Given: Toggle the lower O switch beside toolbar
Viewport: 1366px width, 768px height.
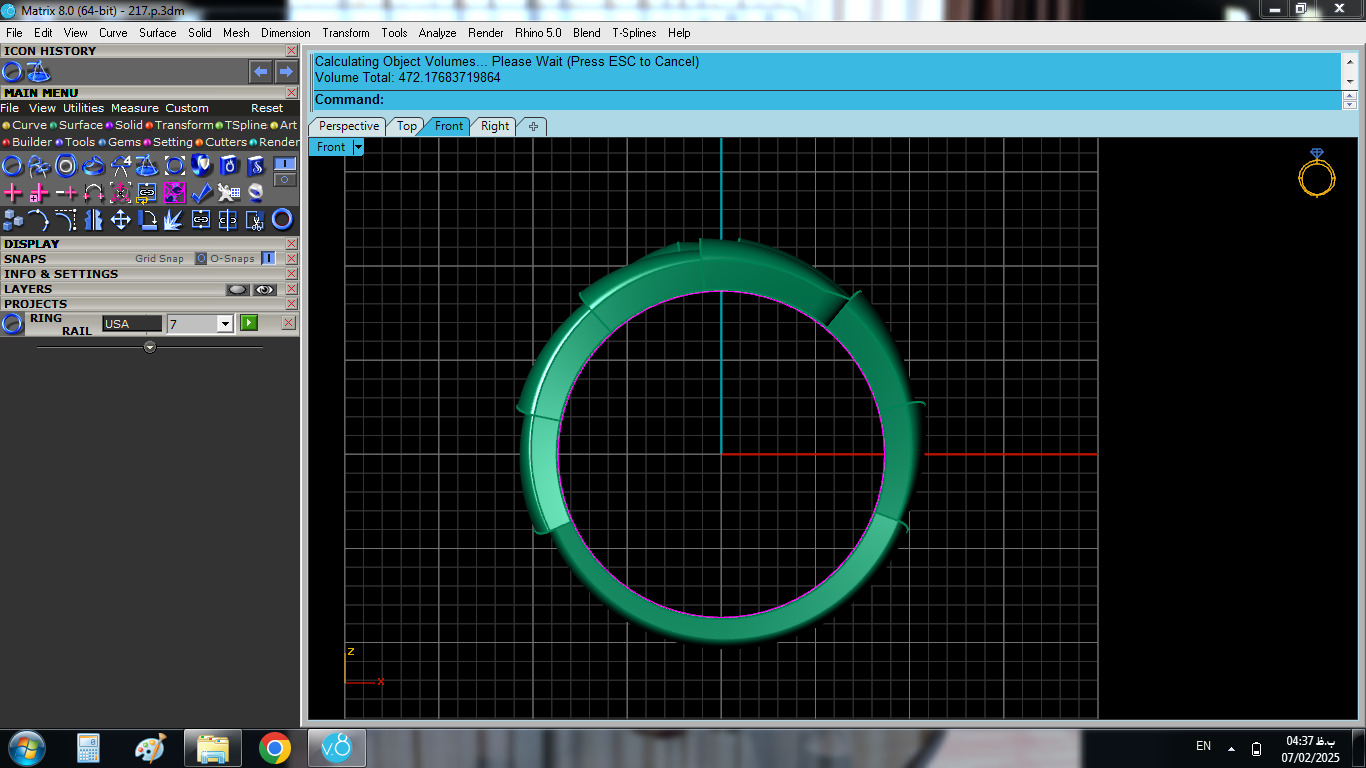Looking at the screenshot, I should pos(285,180).
